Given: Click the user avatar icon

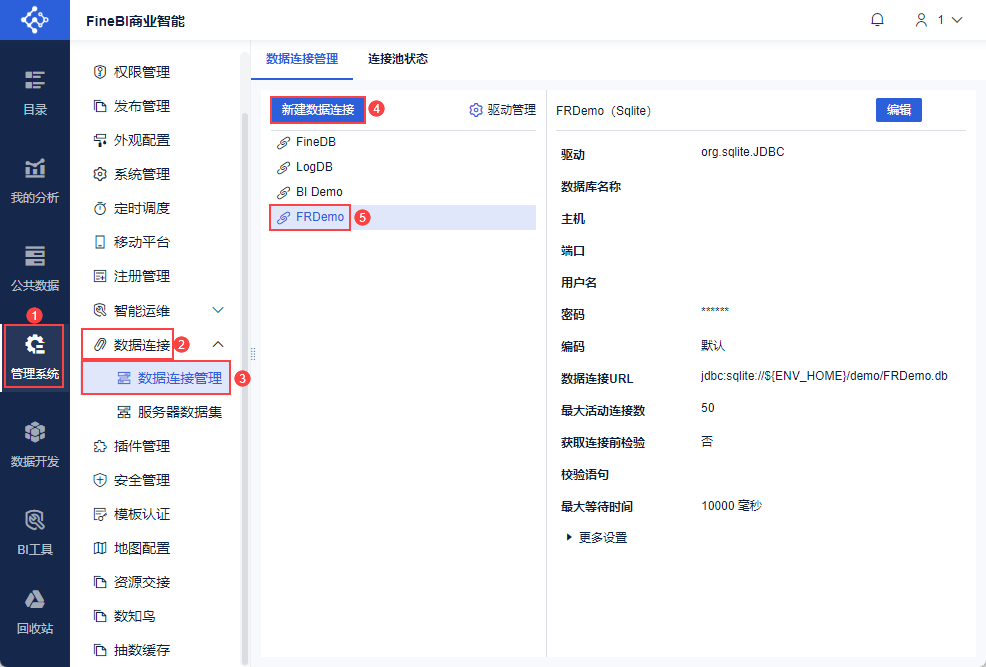Looking at the screenshot, I should (921, 20).
